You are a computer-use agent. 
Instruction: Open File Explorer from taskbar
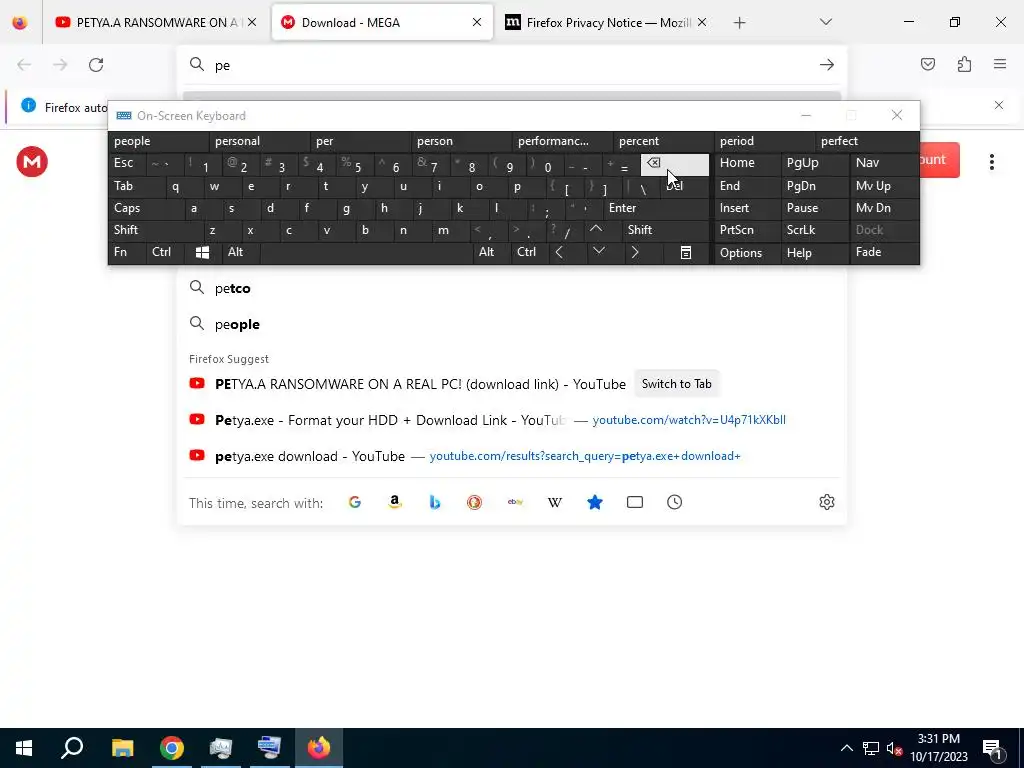click(122, 748)
